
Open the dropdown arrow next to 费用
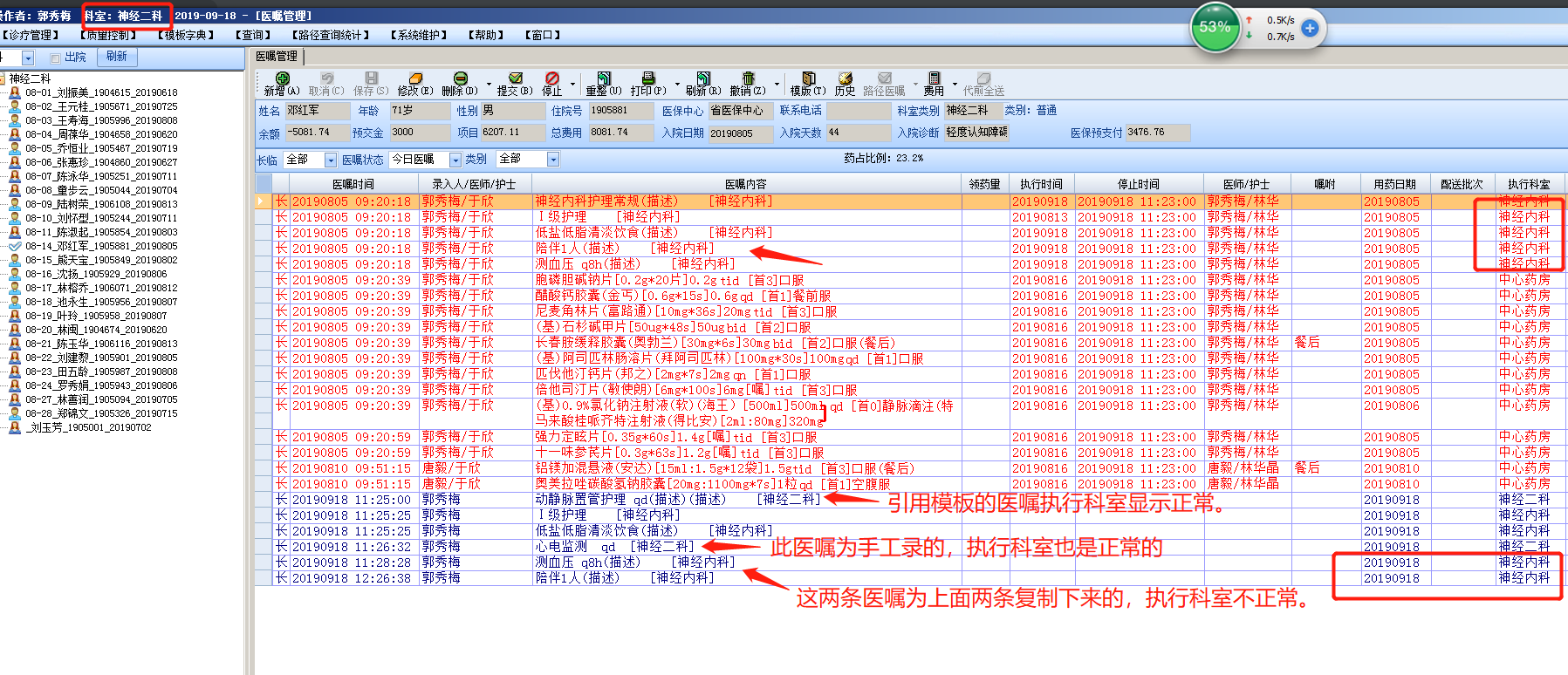955,85
